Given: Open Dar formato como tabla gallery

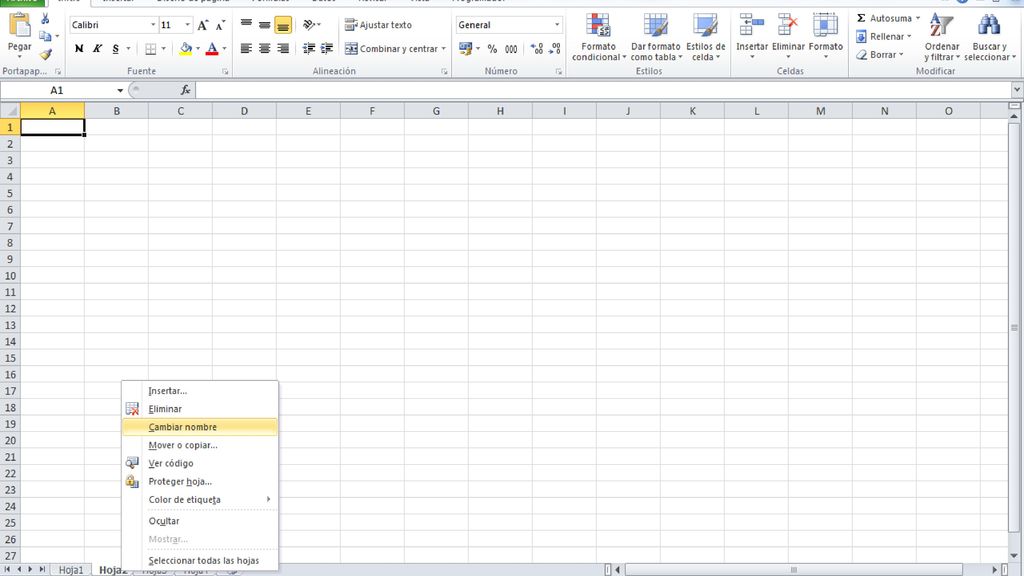Looking at the screenshot, I should [656, 38].
